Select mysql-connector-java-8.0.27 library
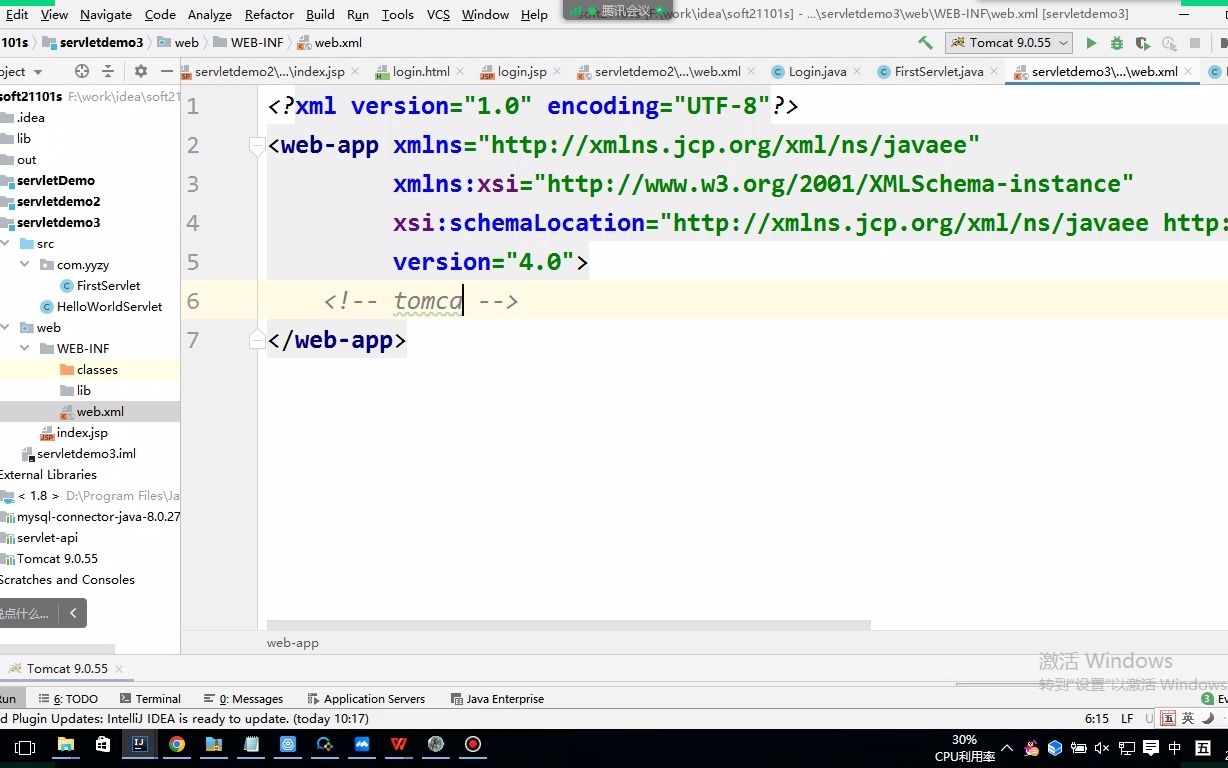The width and height of the screenshot is (1228, 768). [98, 517]
